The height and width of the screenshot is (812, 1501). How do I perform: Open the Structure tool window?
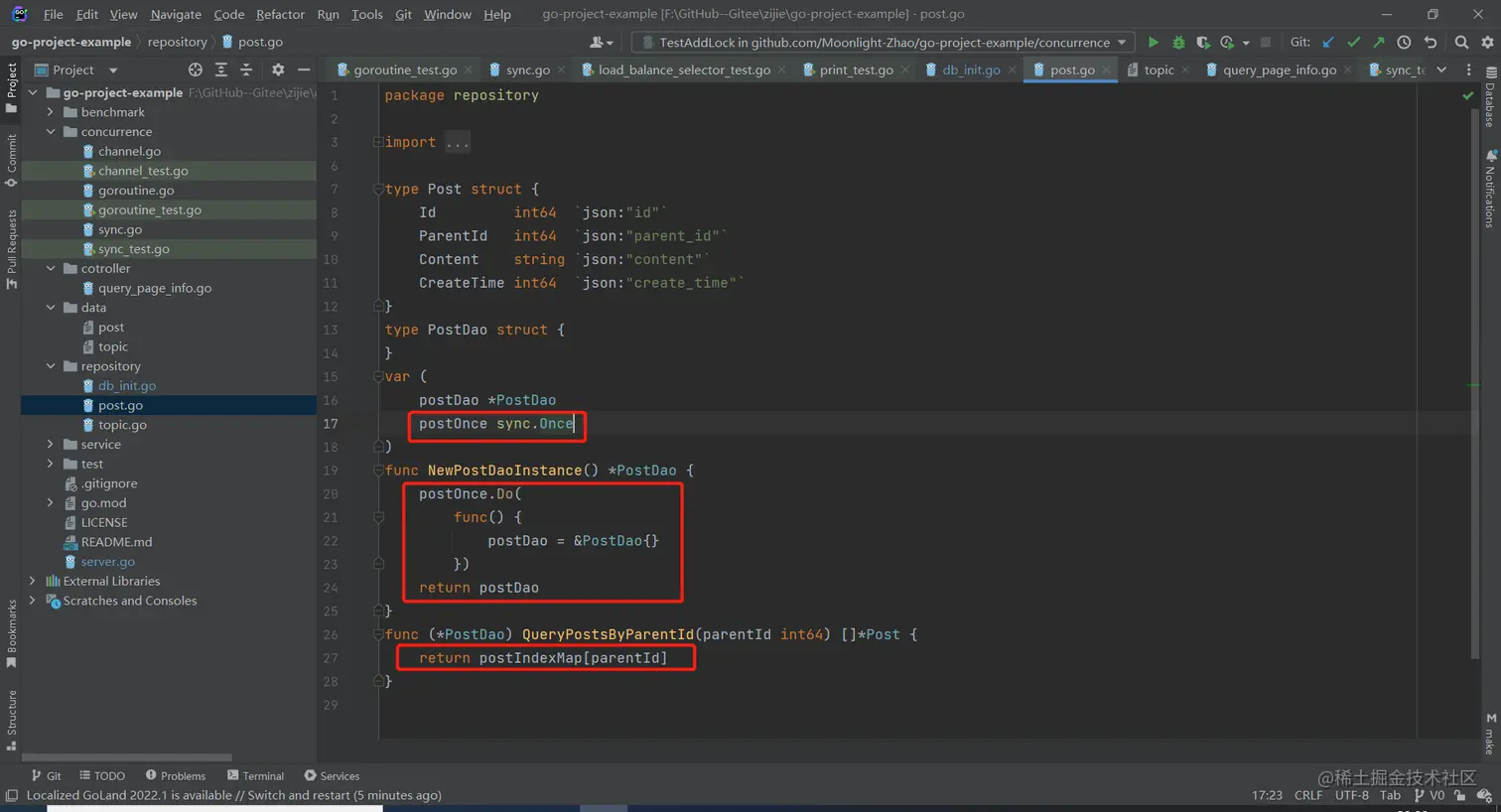tap(11, 720)
